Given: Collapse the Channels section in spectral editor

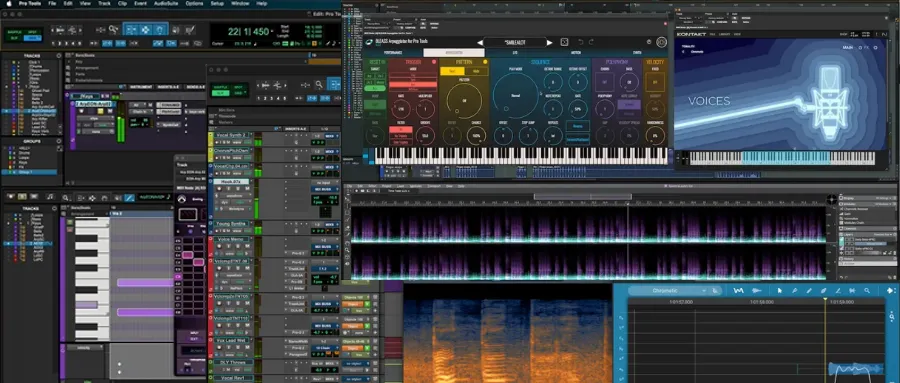Looking at the screenshot, I should coord(841,229).
